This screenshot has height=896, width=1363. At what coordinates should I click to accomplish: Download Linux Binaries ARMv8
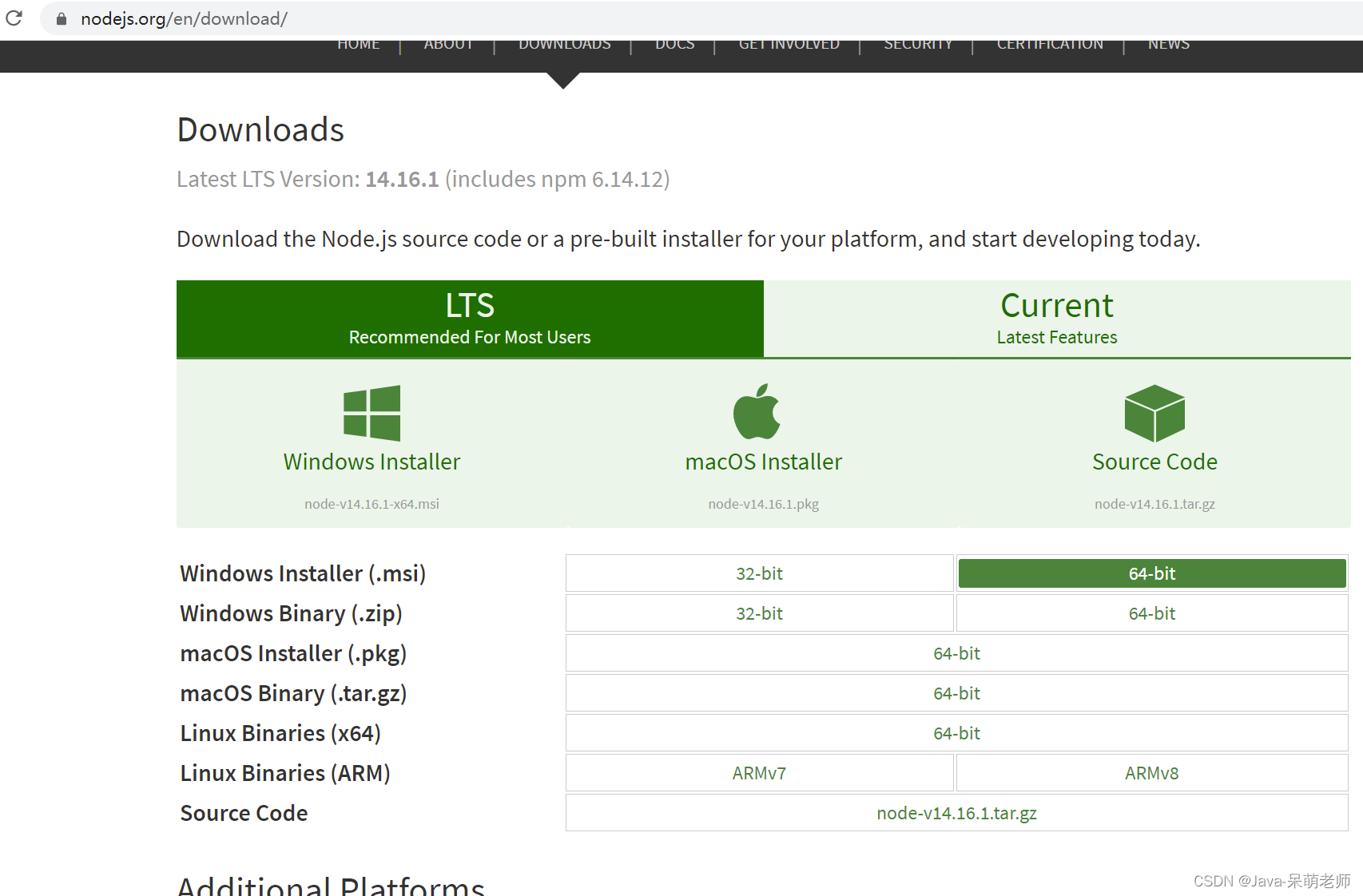pyautogui.click(x=1152, y=773)
